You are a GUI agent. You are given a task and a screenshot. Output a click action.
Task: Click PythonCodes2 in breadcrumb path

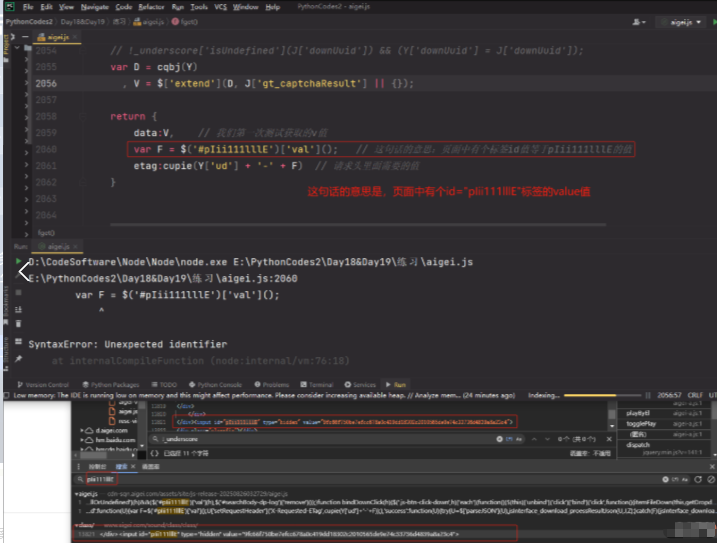tap(29, 22)
